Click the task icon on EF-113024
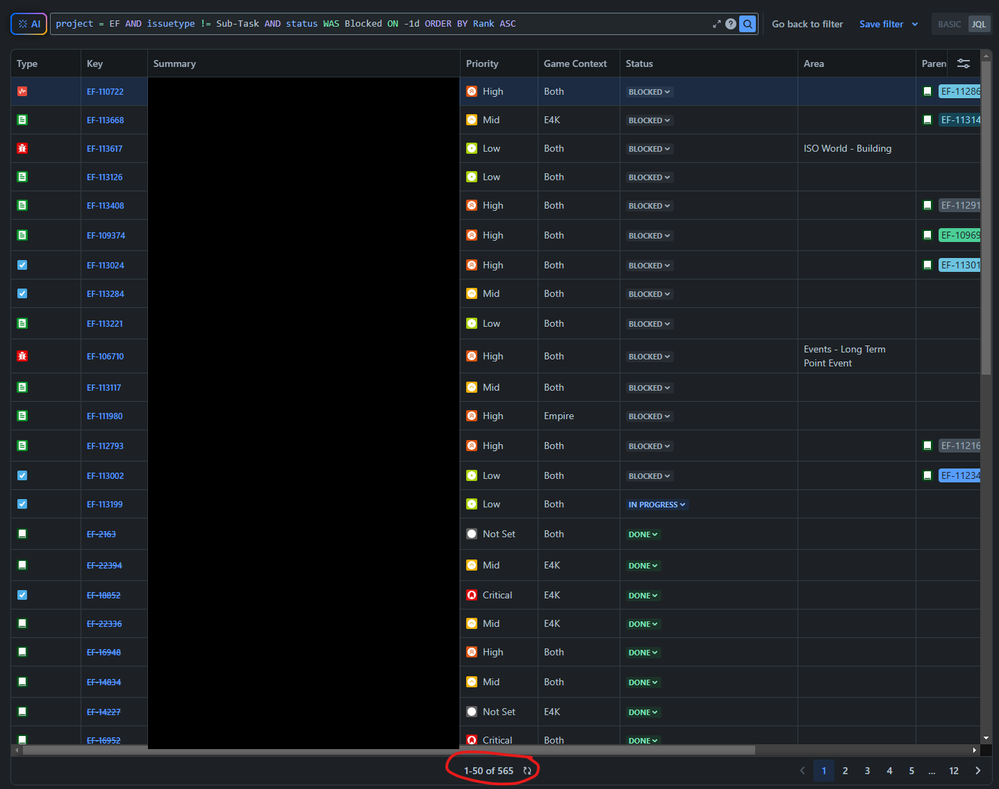 pyautogui.click(x=22, y=265)
